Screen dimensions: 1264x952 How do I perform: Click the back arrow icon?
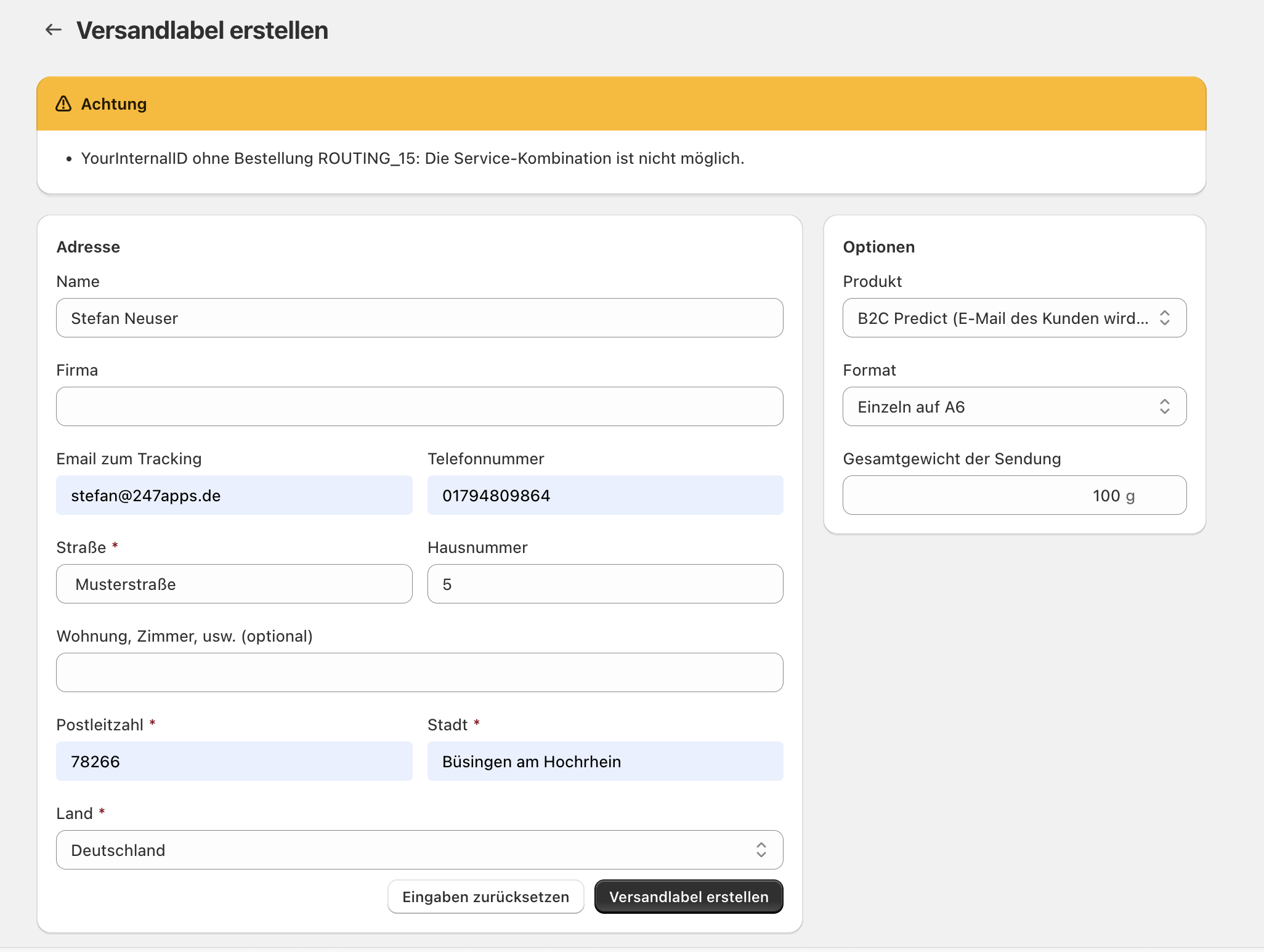[x=54, y=30]
